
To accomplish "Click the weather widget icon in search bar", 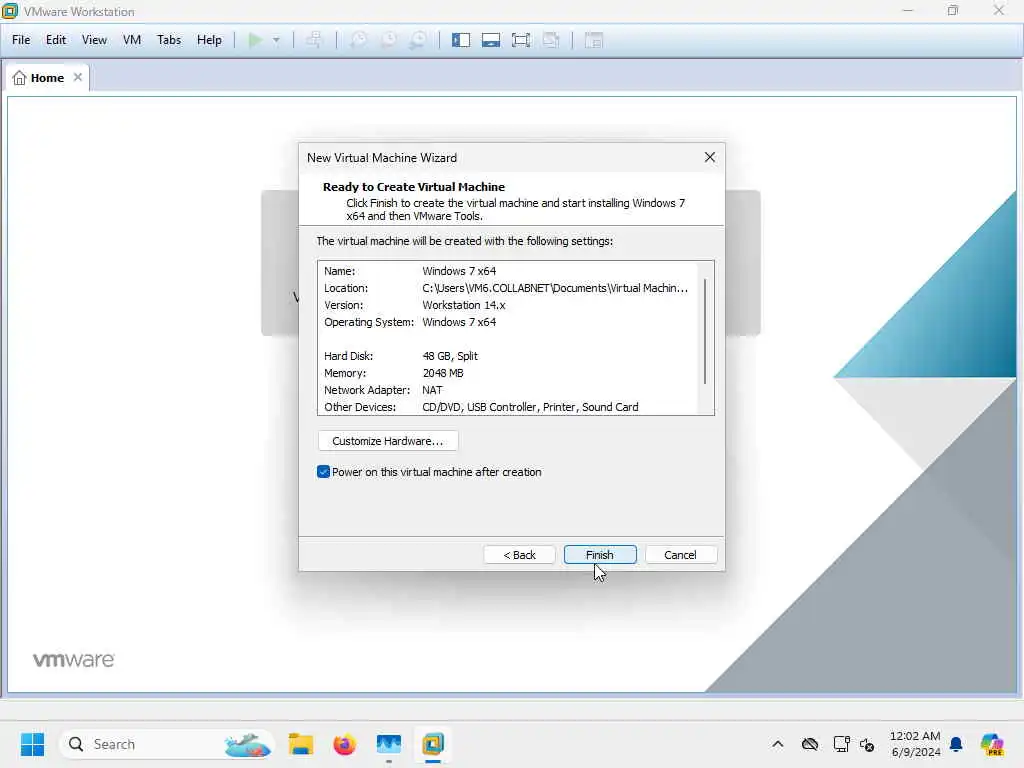I will [x=248, y=744].
